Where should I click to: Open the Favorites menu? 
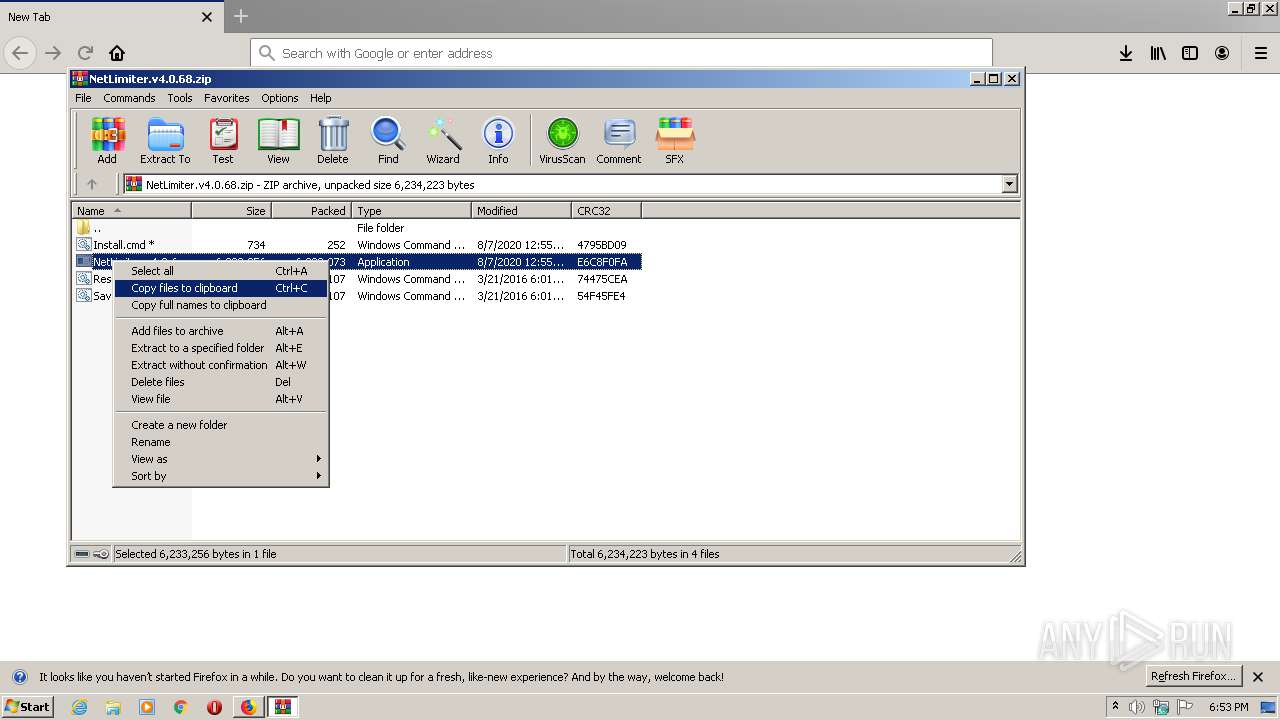(x=227, y=98)
